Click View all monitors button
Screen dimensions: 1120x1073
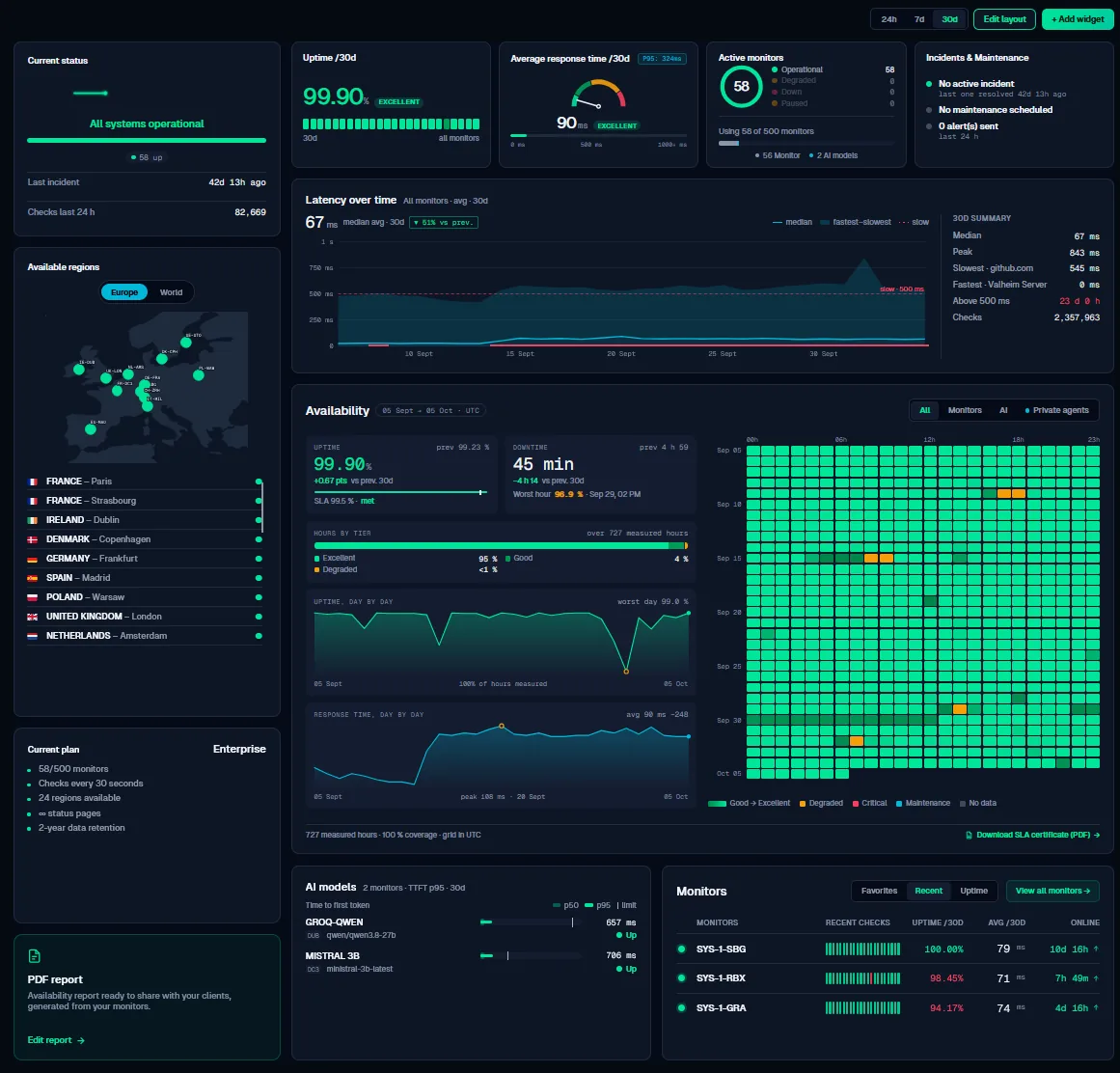1052,891
